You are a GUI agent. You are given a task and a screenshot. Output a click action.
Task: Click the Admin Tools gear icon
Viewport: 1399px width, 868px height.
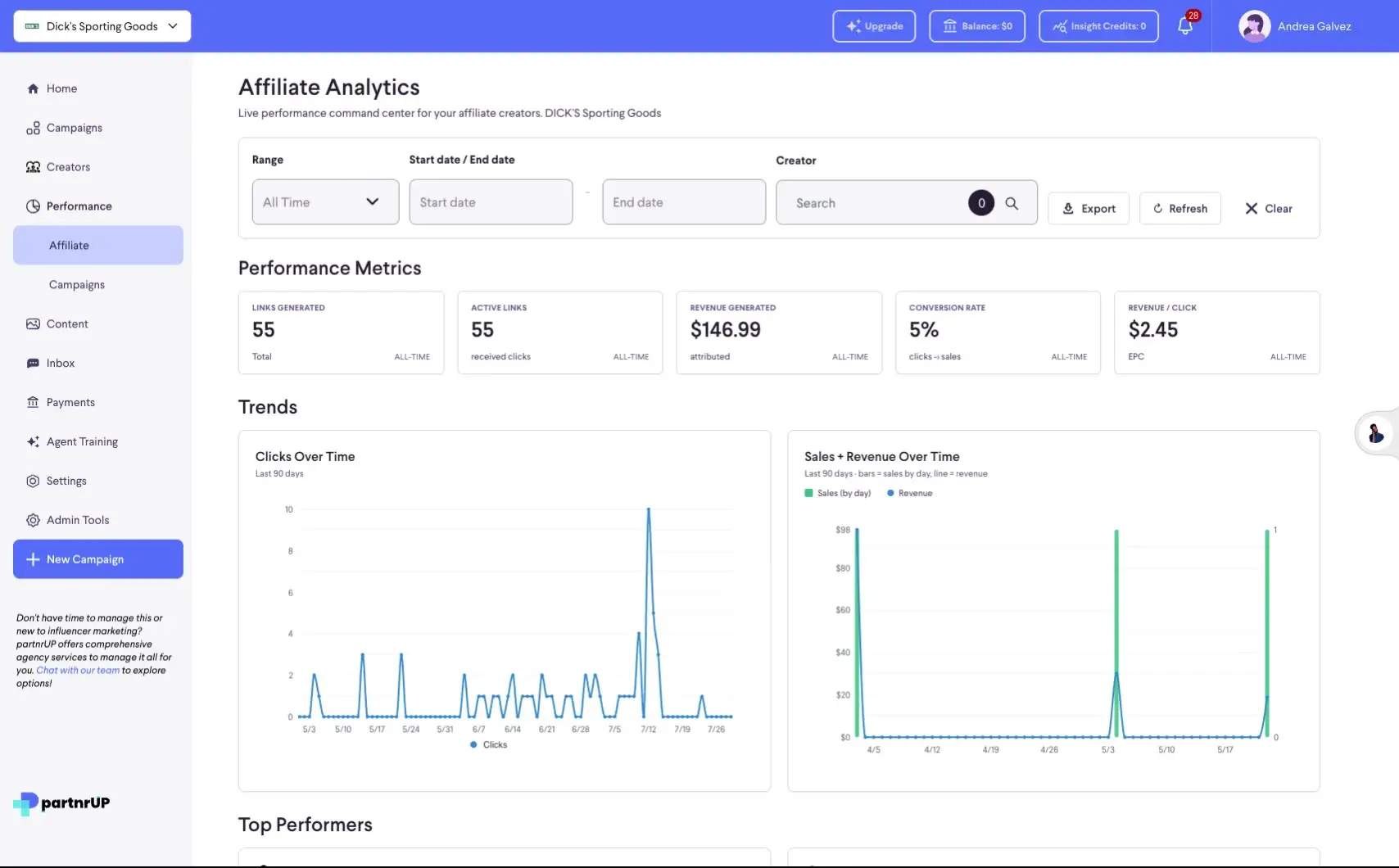33,521
